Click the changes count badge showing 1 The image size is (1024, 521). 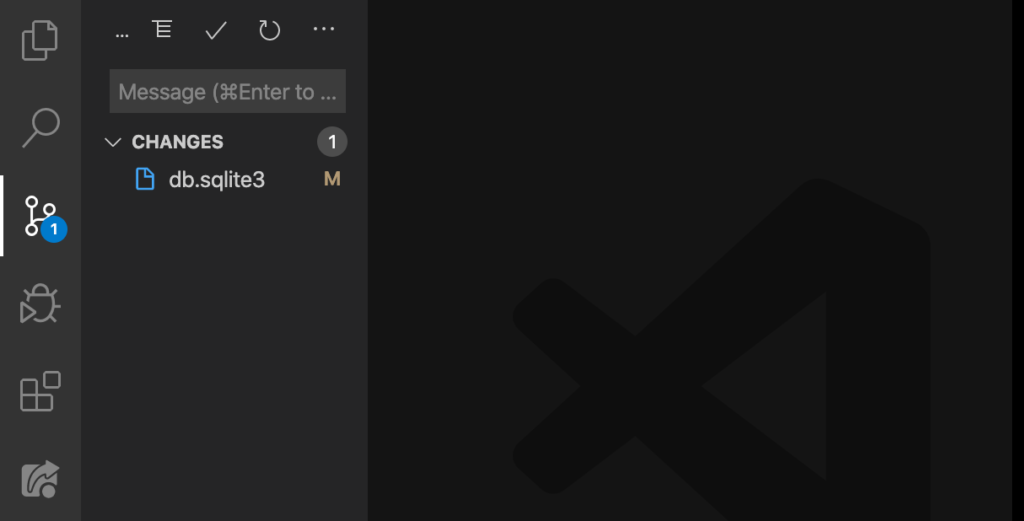tap(332, 142)
